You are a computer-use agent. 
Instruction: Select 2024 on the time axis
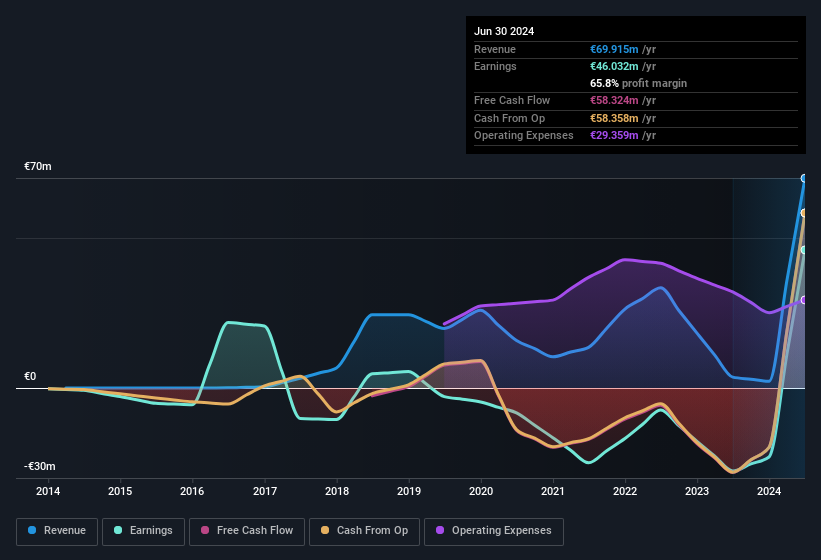[x=769, y=492]
